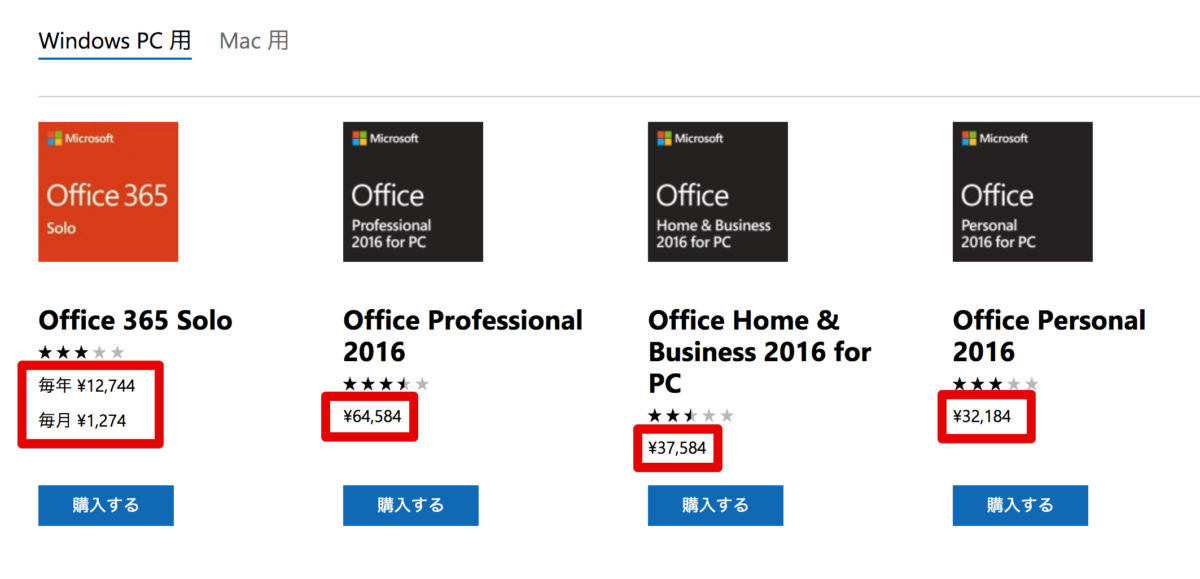Switch to the Mac 用 tab
This screenshot has height=579, width=1200.
(x=254, y=41)
